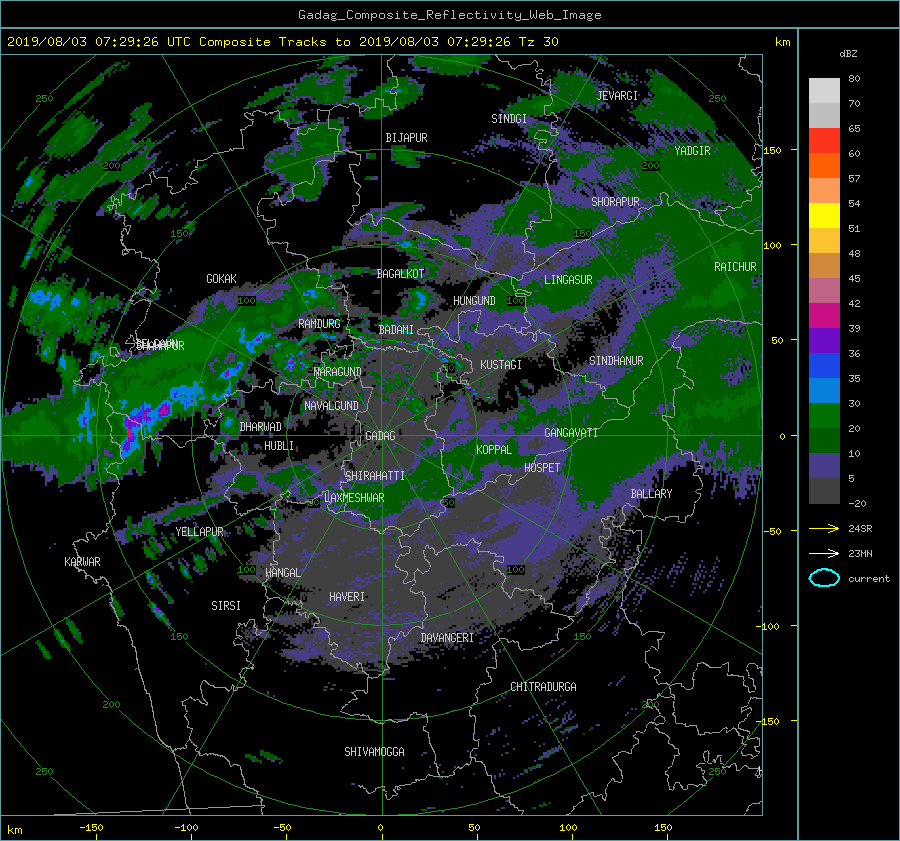The height and width of the screenshot is (841, 900).
Task: Click the LINGASUR city label
Action: 568,280
